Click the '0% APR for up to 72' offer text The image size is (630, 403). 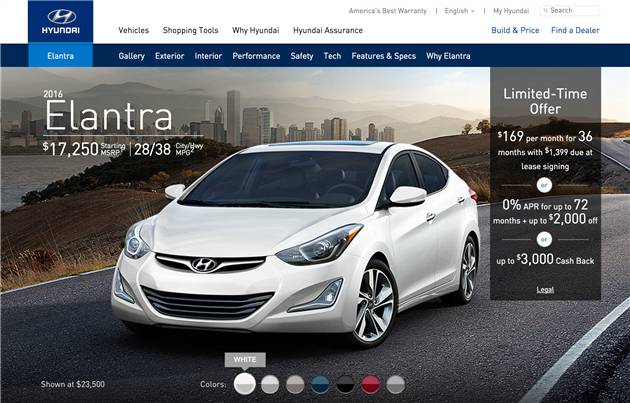coord(545,205)
